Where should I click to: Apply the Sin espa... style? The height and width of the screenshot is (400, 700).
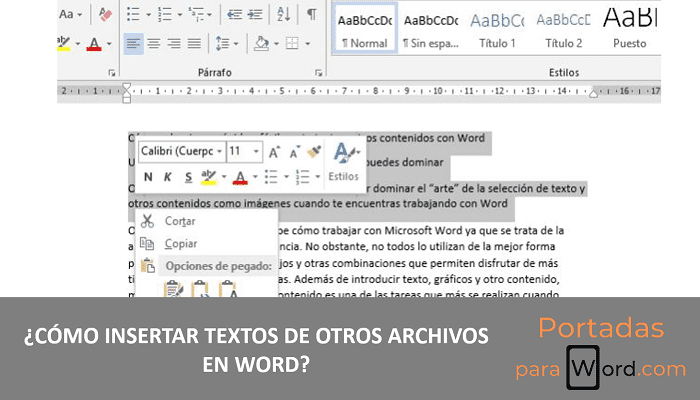click(431, 29)
